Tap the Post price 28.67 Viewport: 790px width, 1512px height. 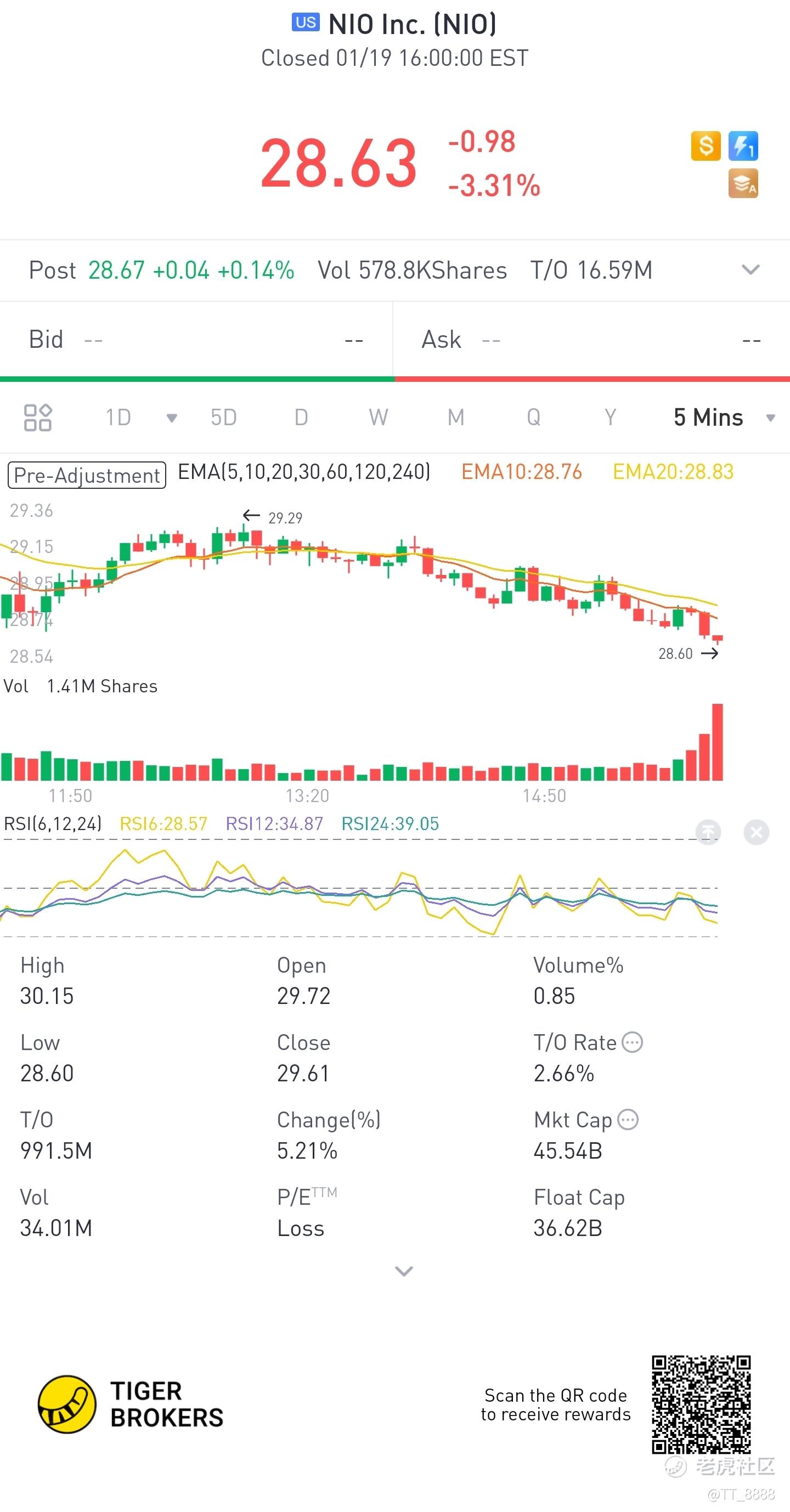(x=116, y=270)
